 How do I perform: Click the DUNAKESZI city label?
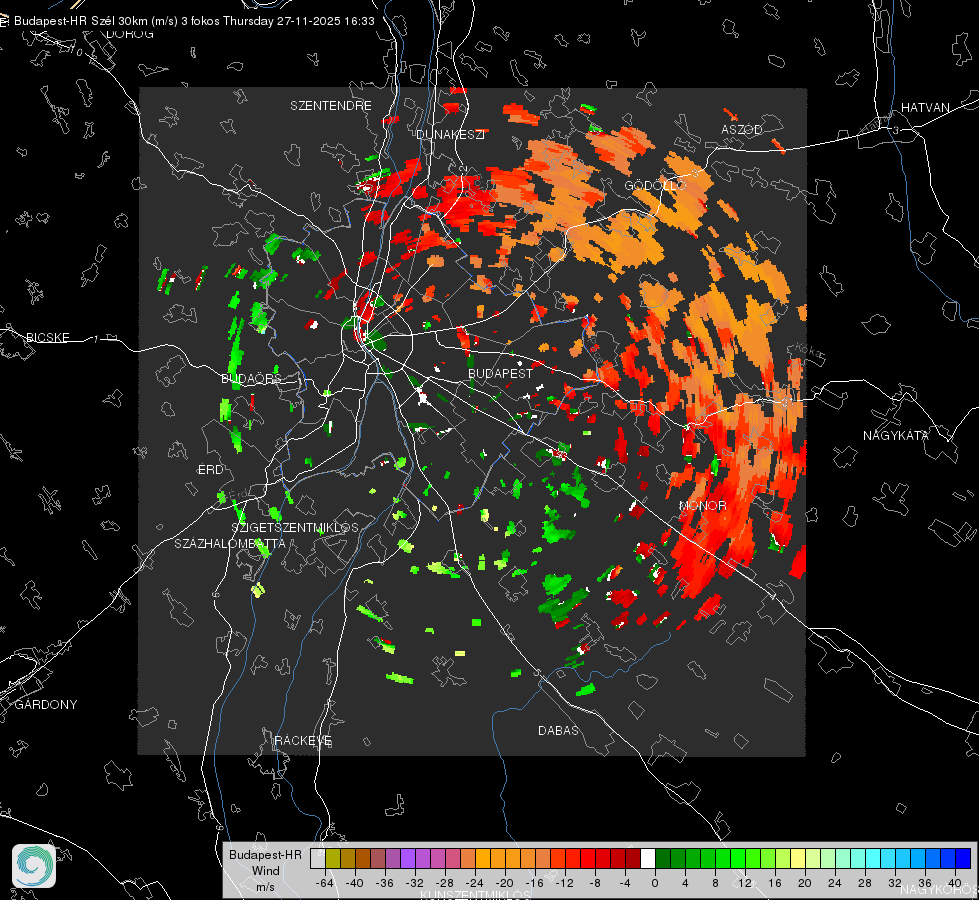(450, 134)
